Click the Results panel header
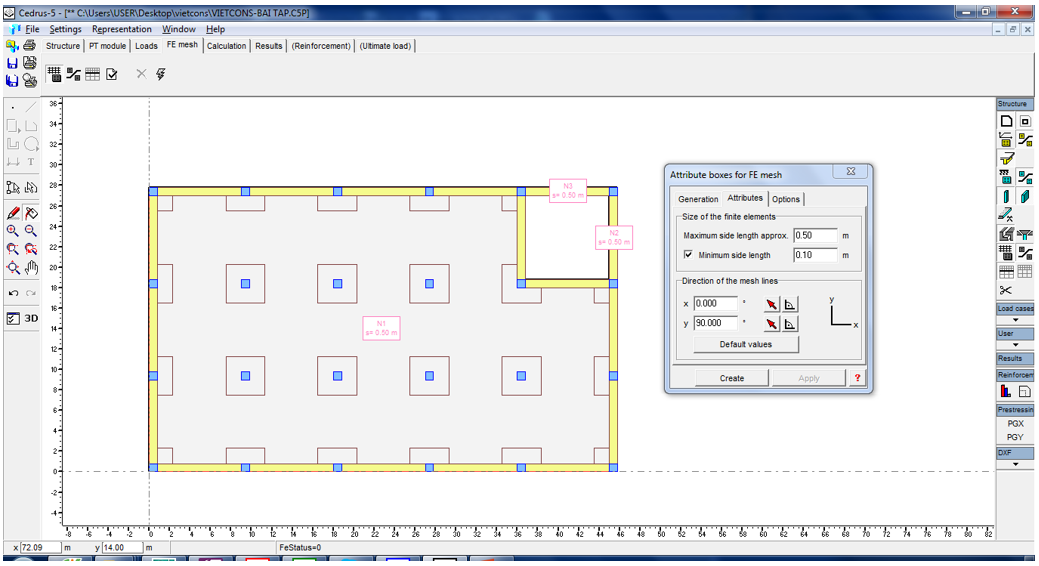1039x566 pixels. (1015, 359)
